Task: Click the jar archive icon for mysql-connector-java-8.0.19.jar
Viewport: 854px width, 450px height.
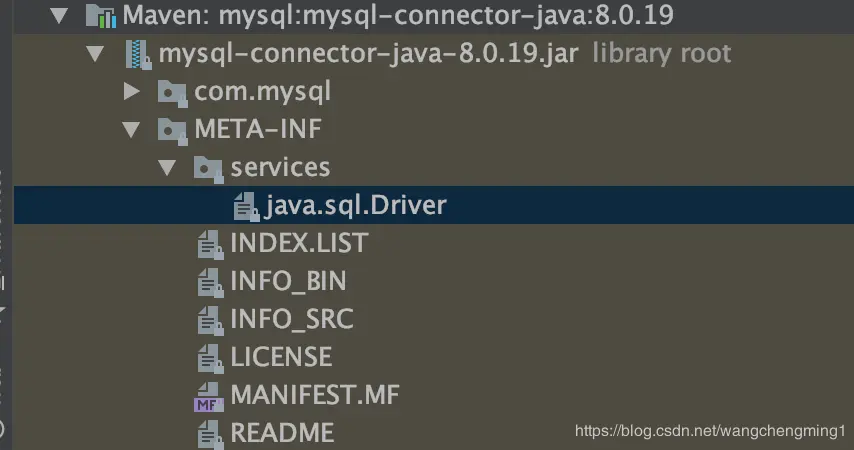Action: pos(138,54)
